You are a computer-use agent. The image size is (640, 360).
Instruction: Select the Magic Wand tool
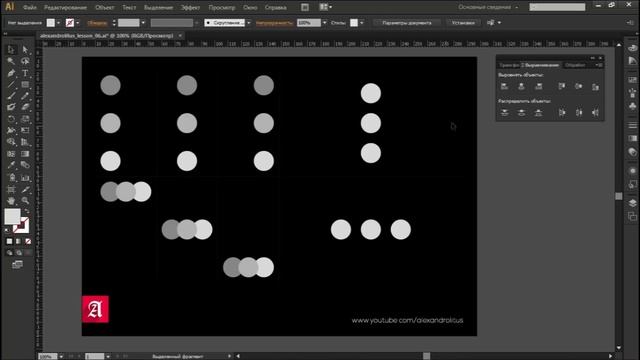click(x=11, y=61)
